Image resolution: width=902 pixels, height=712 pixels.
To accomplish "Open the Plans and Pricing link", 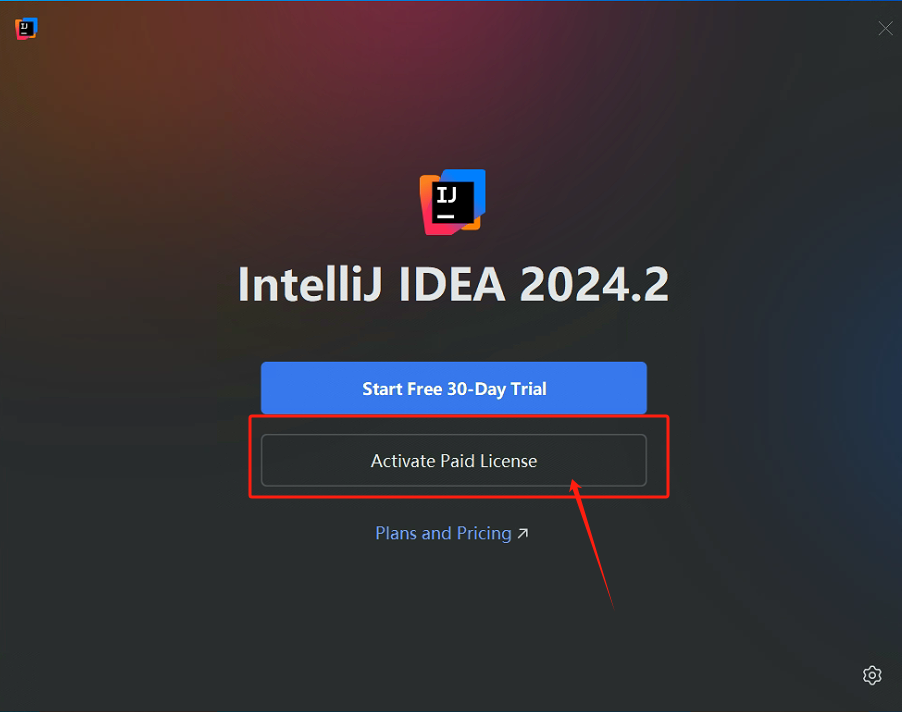I will point(443,534).
